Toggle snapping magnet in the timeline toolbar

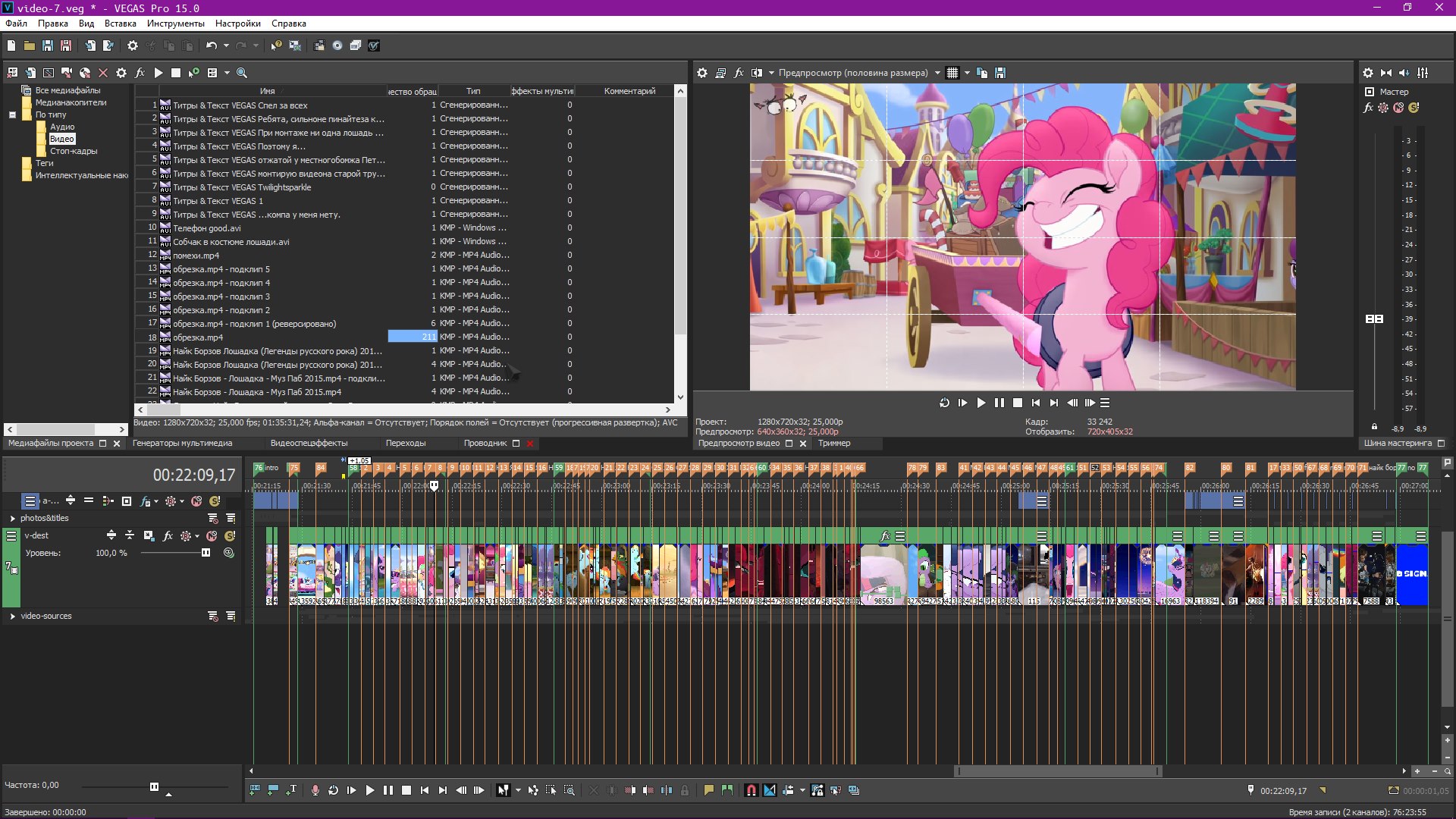pyautogui.click(x=751, y=790)
